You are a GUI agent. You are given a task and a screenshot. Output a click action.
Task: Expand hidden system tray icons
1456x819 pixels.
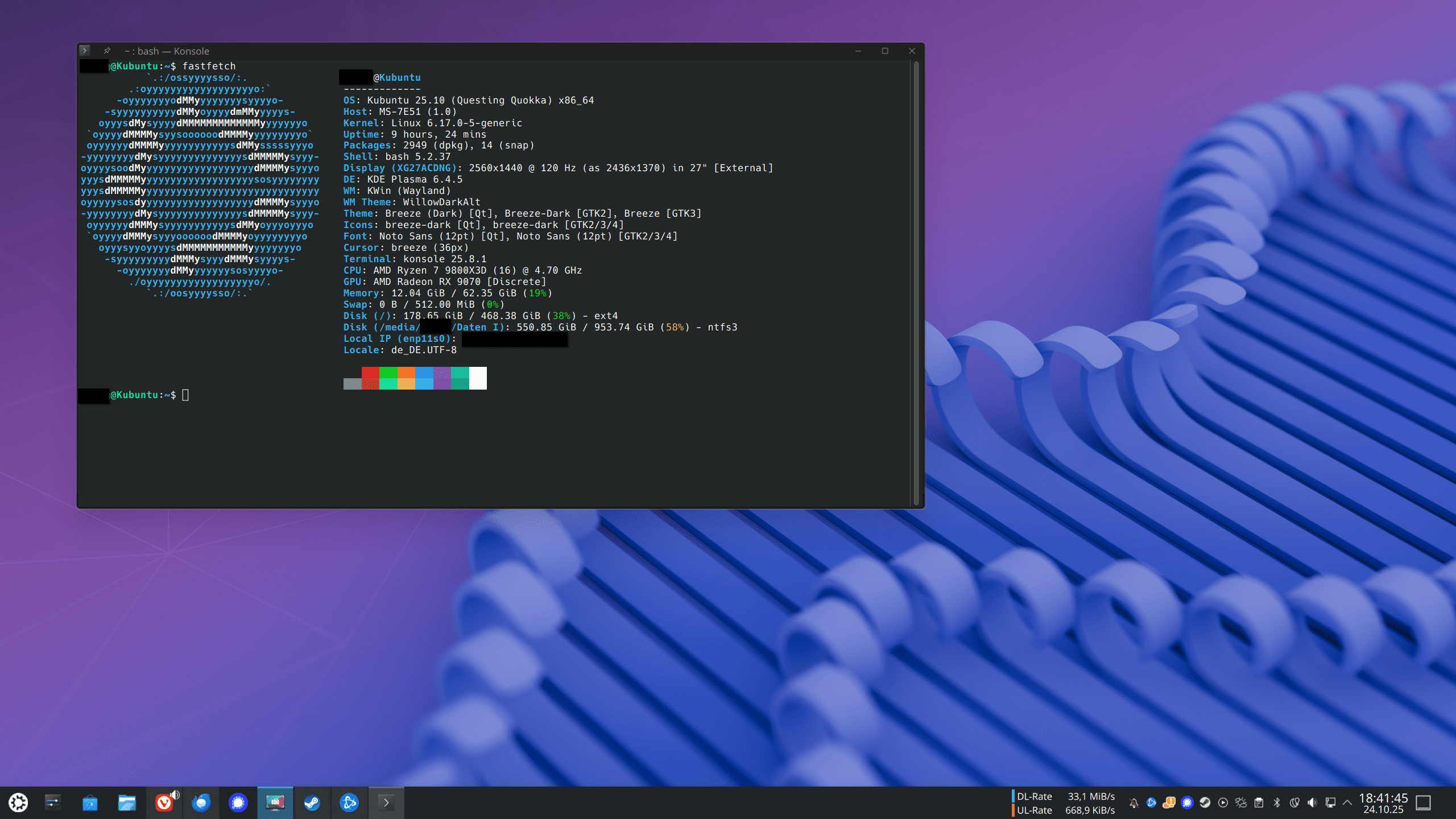pos(1347,803)
